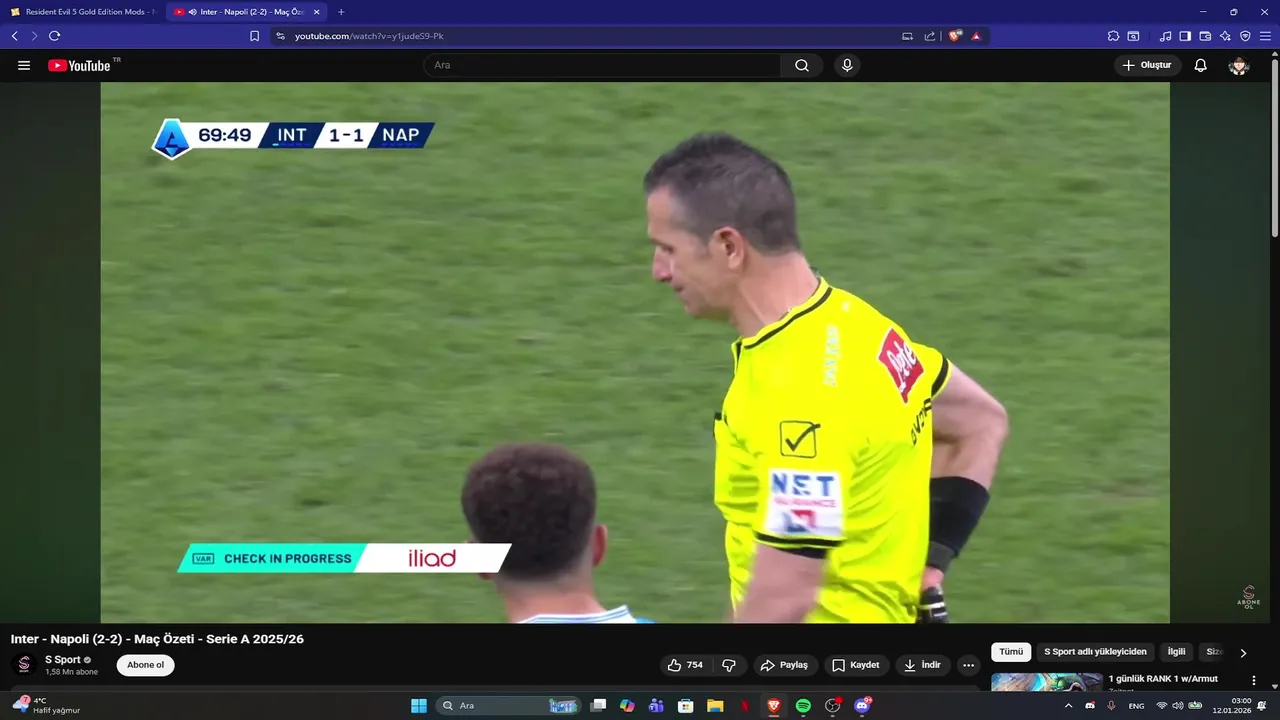Select the S Sport adlı yükleyiciden chip
Image resolution: width=1280 pixels, height=720 pixels.
[x=1095, y=652]
